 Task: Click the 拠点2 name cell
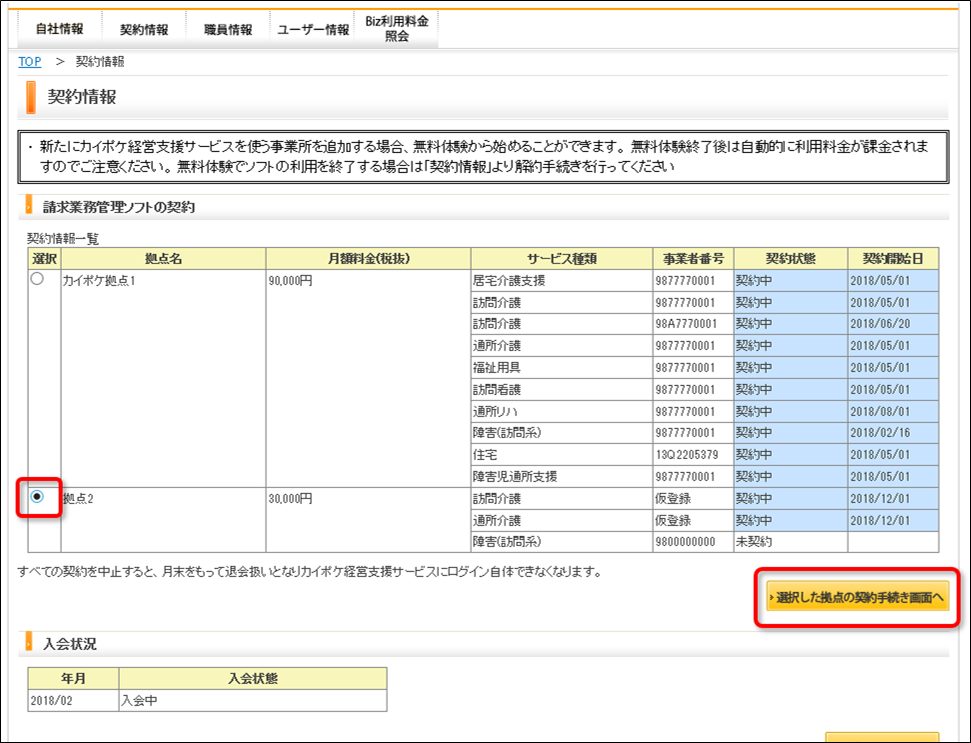pyautogui.click(x=163, y=520)
